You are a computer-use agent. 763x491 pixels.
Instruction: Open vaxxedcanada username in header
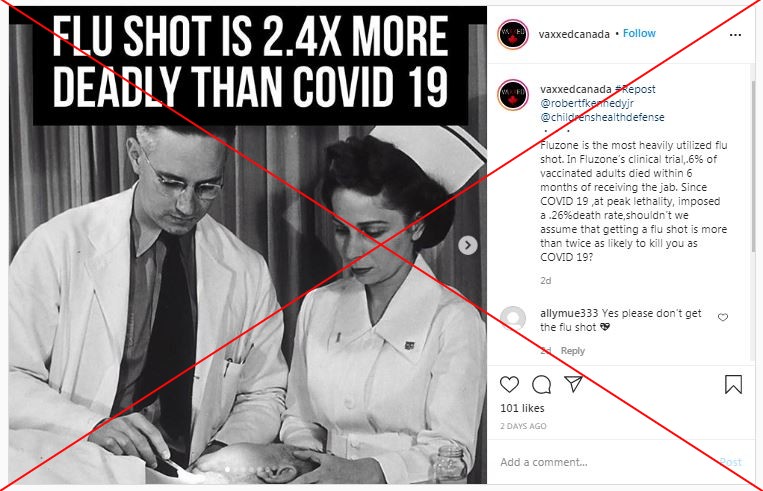coord(574,34)
